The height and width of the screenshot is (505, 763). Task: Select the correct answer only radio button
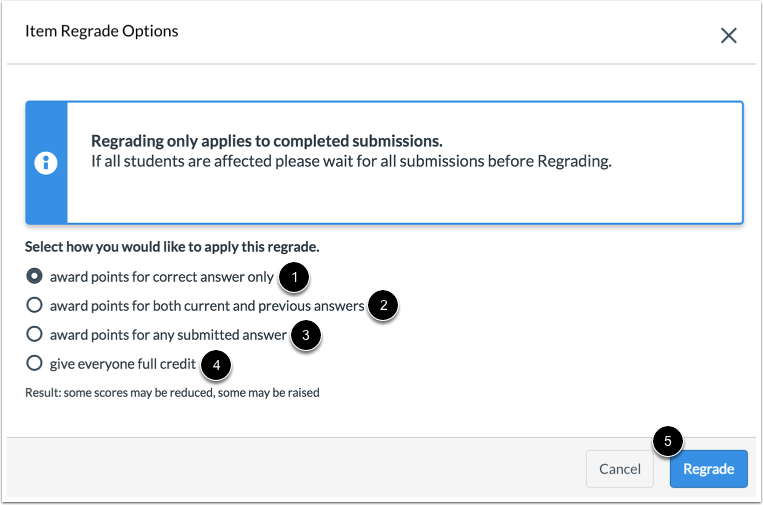(x=35, y=276)
